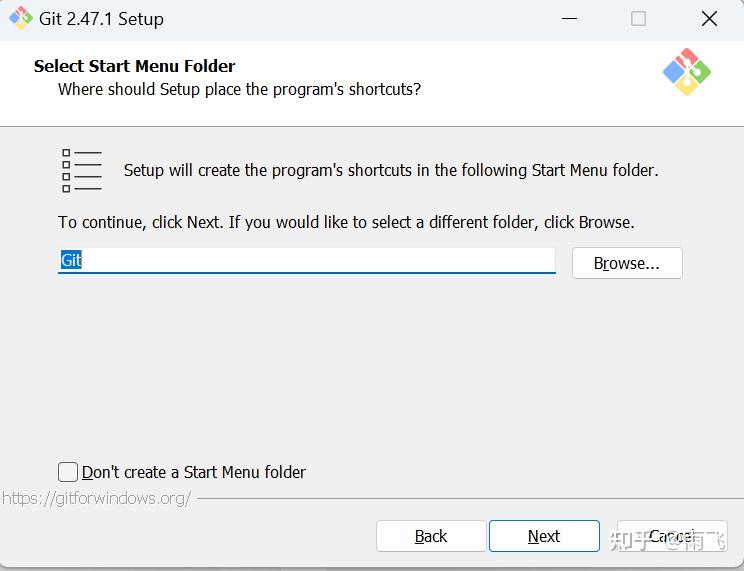Click the Git logo in the header

686,72
